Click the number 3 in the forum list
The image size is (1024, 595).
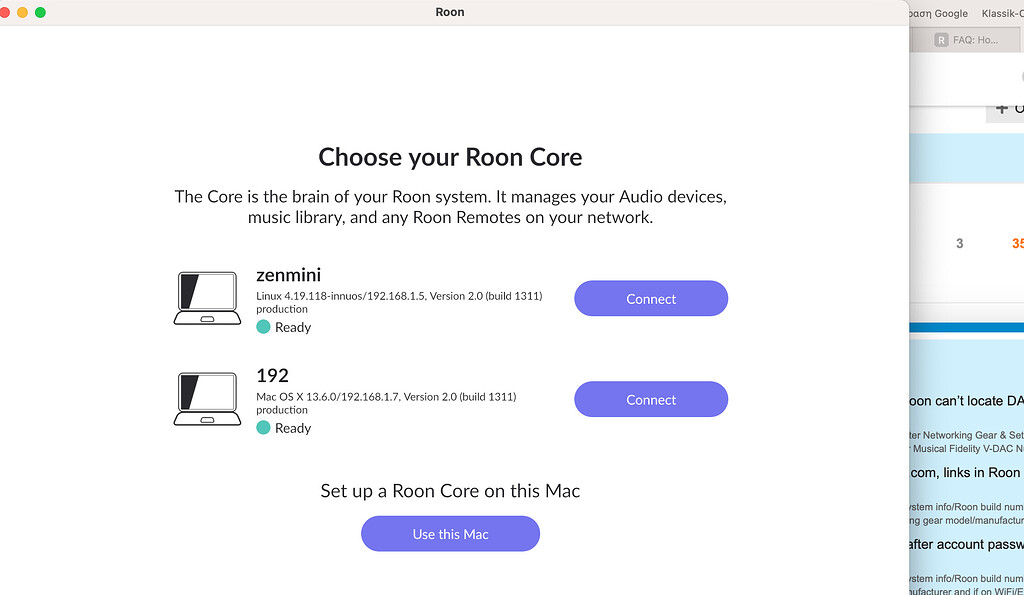[x=960, y=243]
